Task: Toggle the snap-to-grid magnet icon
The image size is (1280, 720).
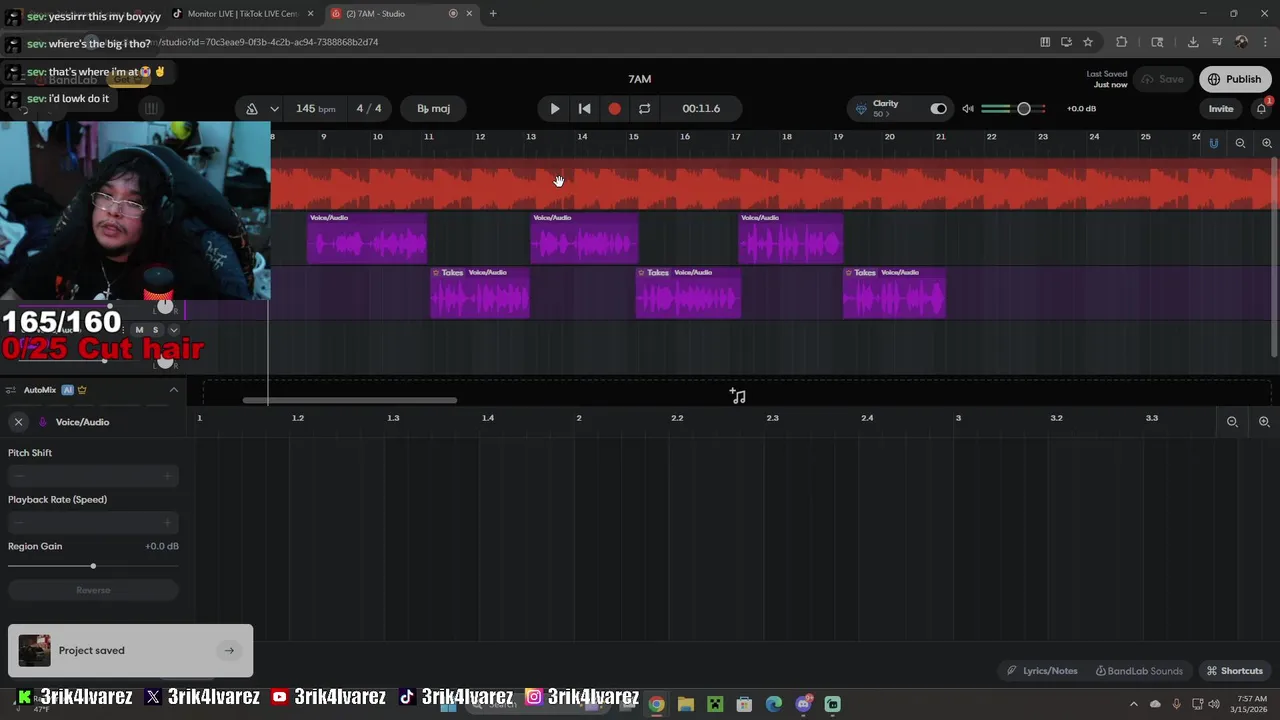Action: click(1213, 143)
